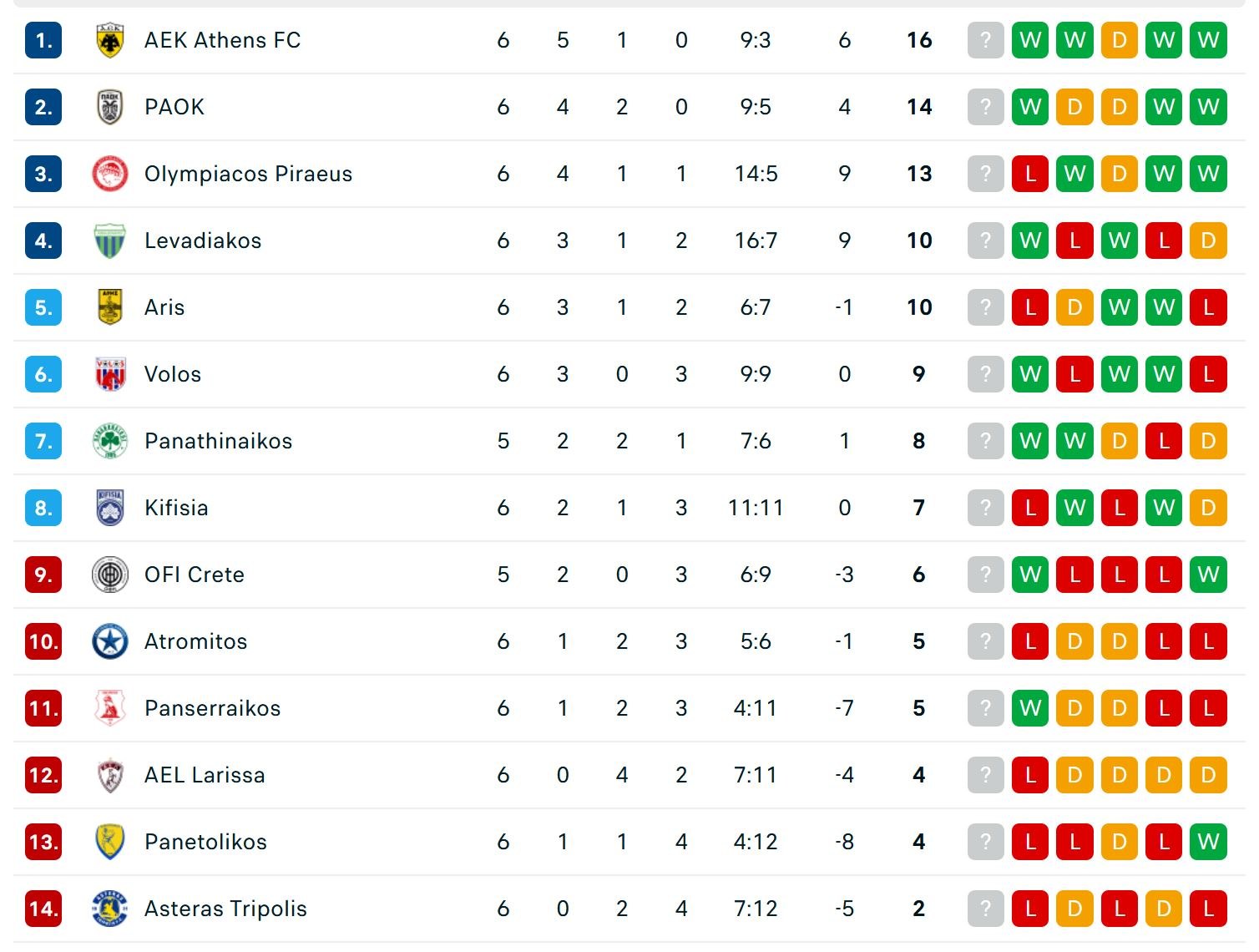Open the Panserraikos team name link
Image resolution: width=1259 pixels, height=952 pixels.
click(212, 708)
